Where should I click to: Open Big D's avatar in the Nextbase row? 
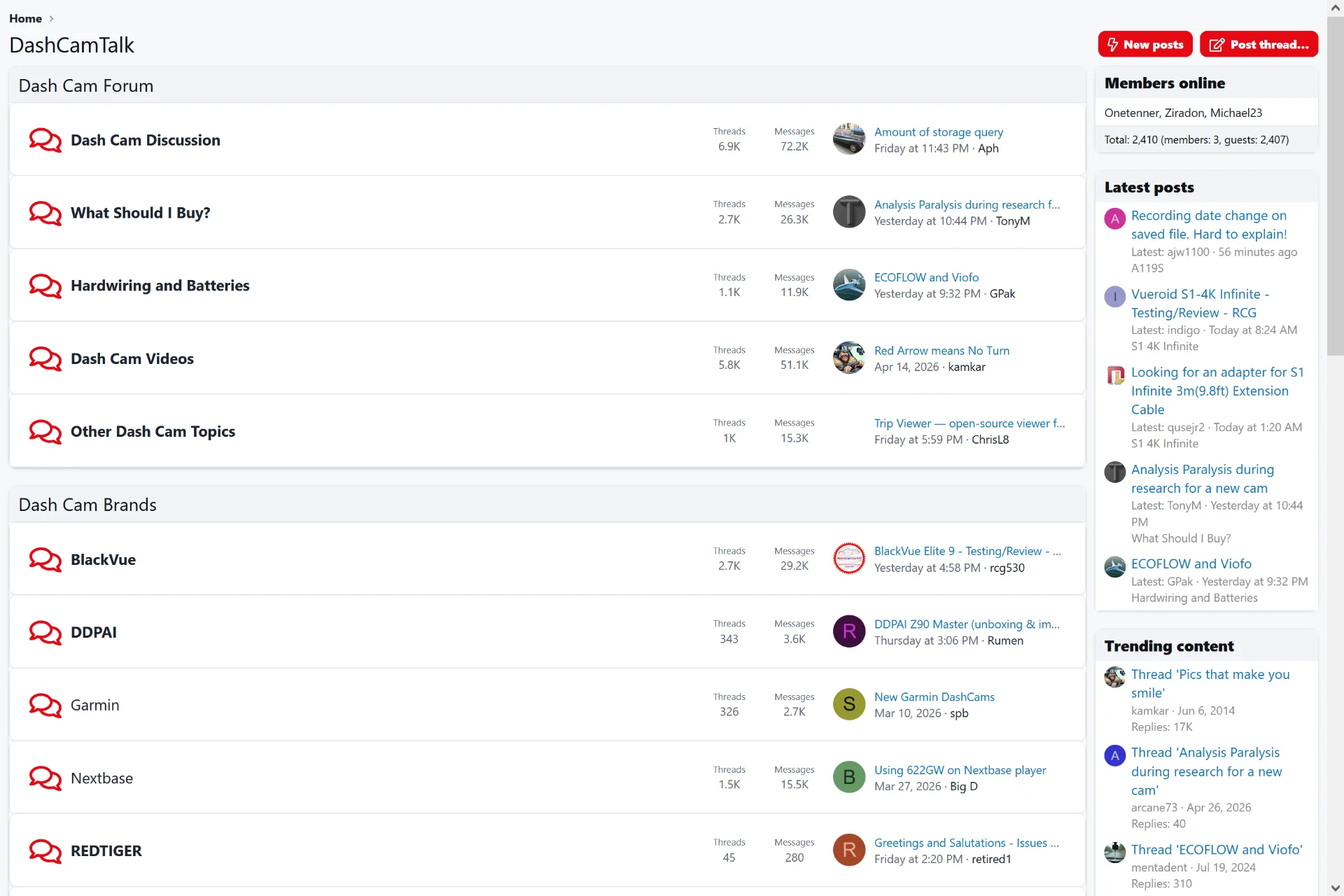(849, 777)
